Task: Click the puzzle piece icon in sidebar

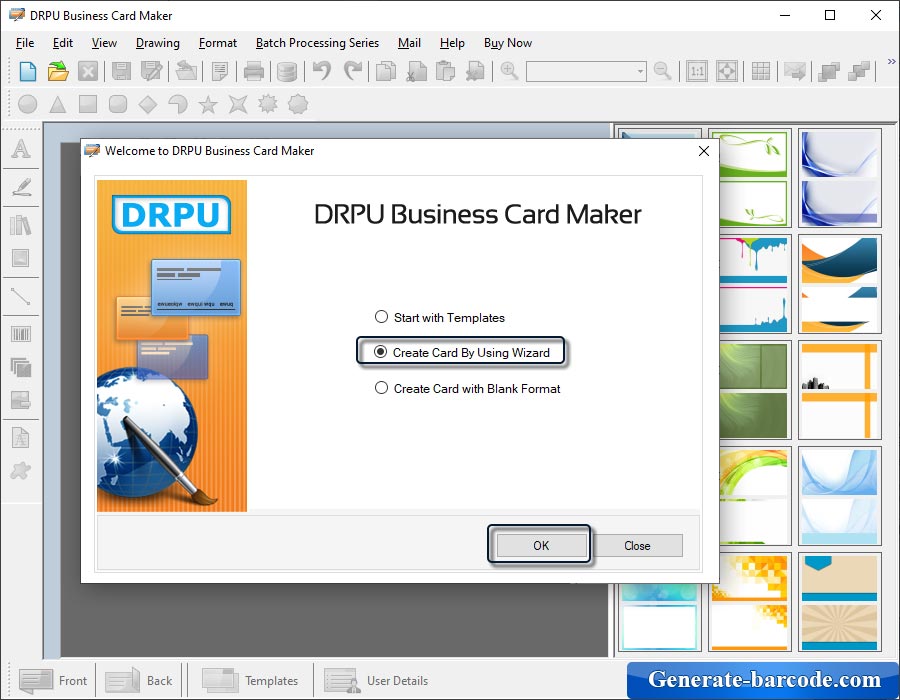Action: pyautogui.click(x=21, y=470)
